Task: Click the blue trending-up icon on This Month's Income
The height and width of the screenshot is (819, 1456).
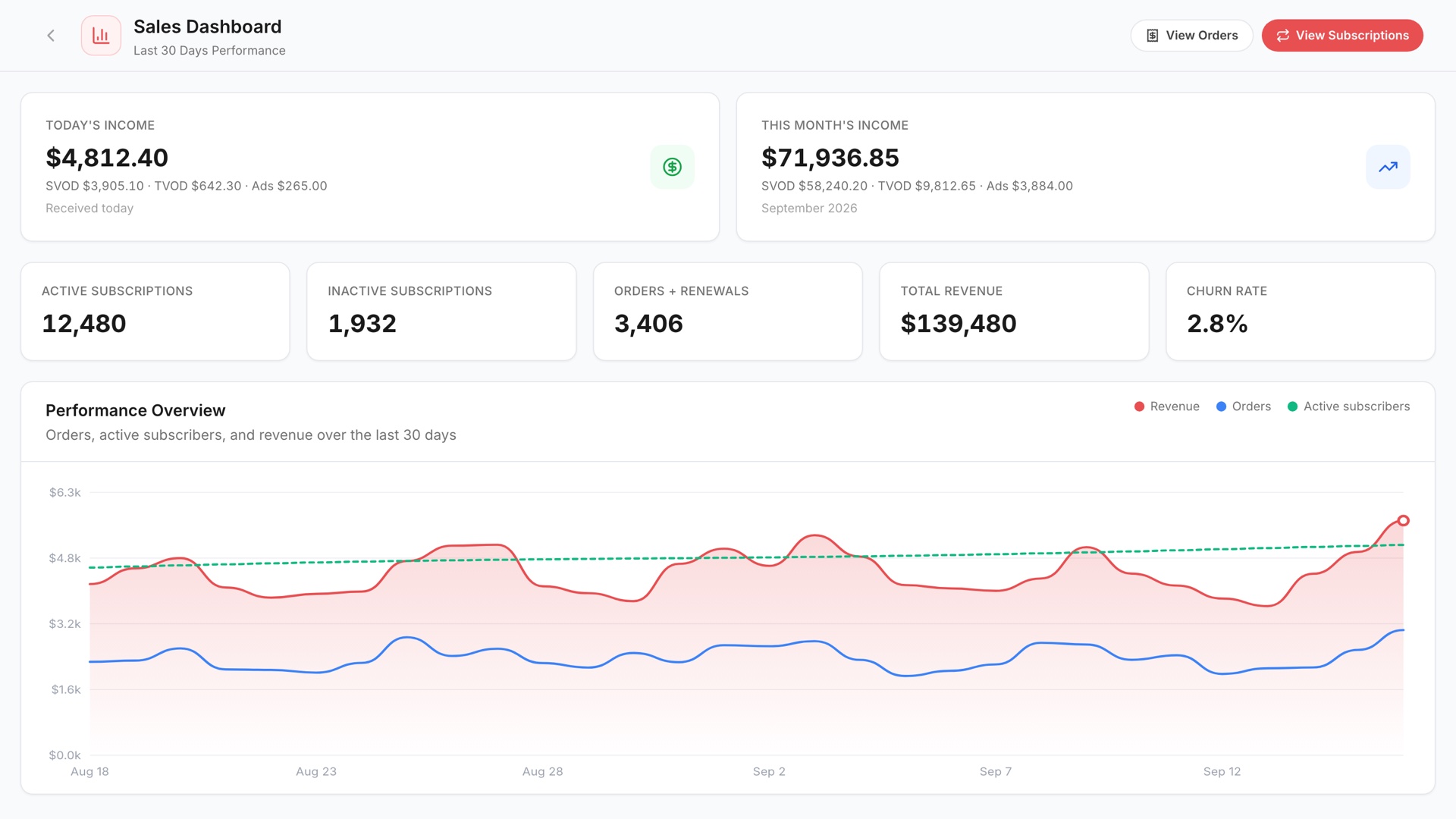Action: (1388, 167)
